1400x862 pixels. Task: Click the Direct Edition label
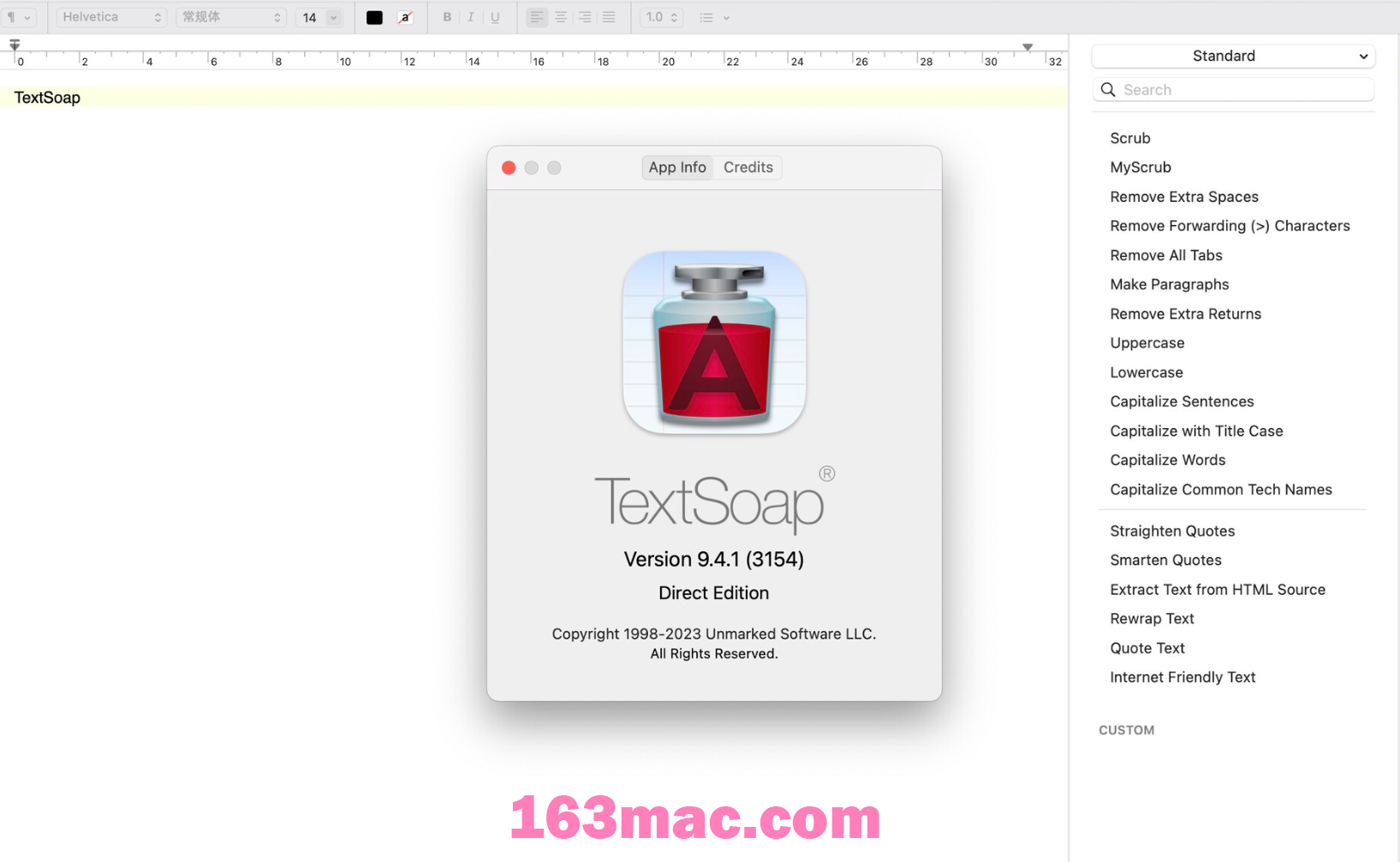(x=714, y=593)
